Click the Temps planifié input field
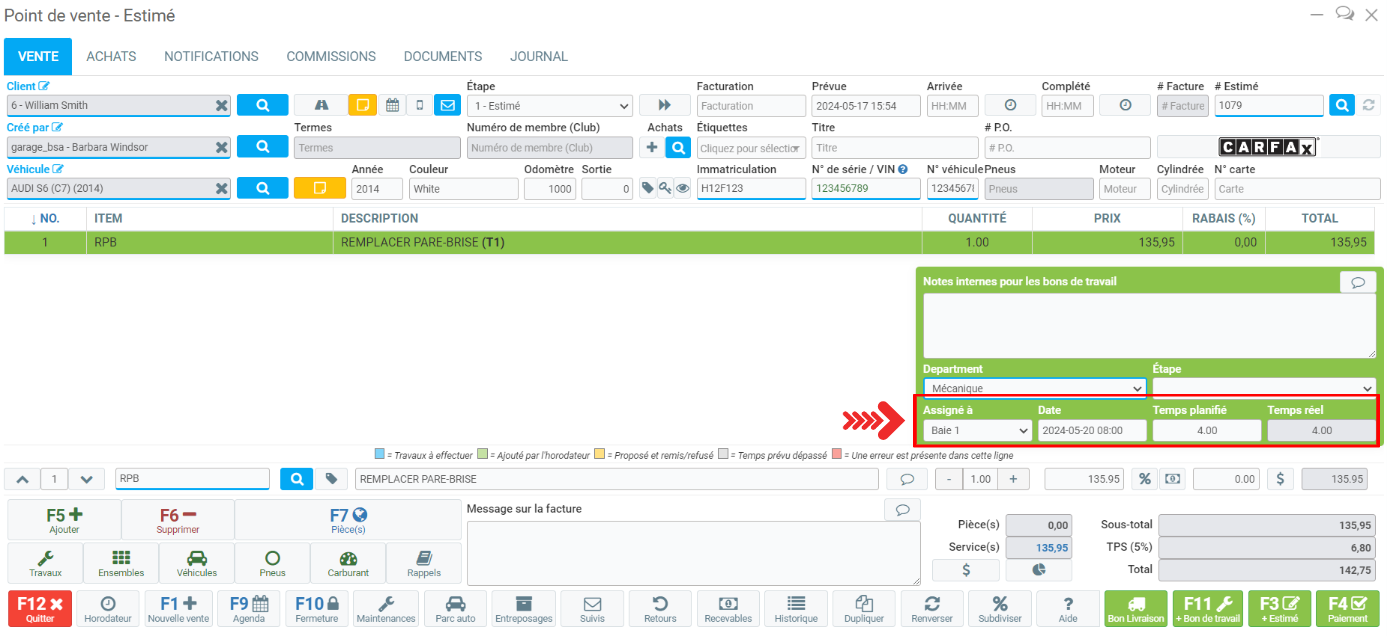 (1206, 430)
